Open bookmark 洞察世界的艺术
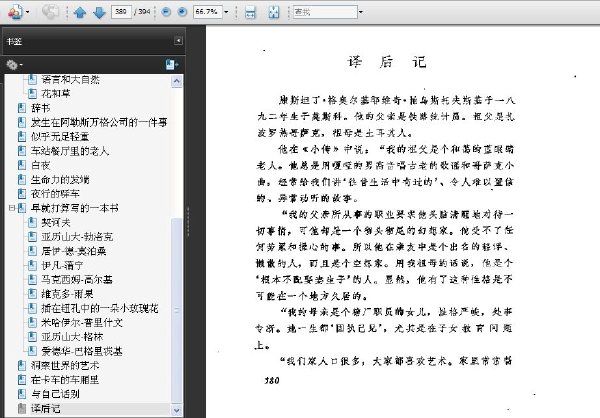 65,366
